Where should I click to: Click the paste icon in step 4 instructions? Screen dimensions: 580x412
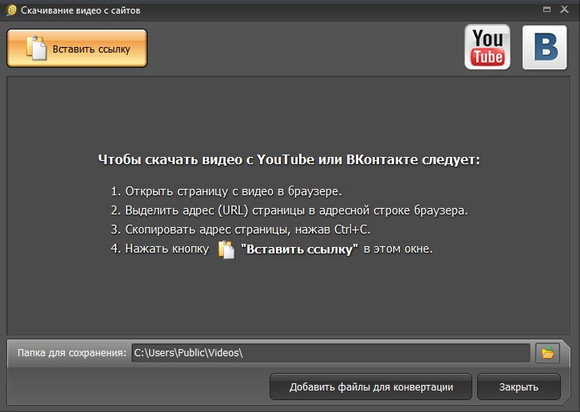(226, 250)
